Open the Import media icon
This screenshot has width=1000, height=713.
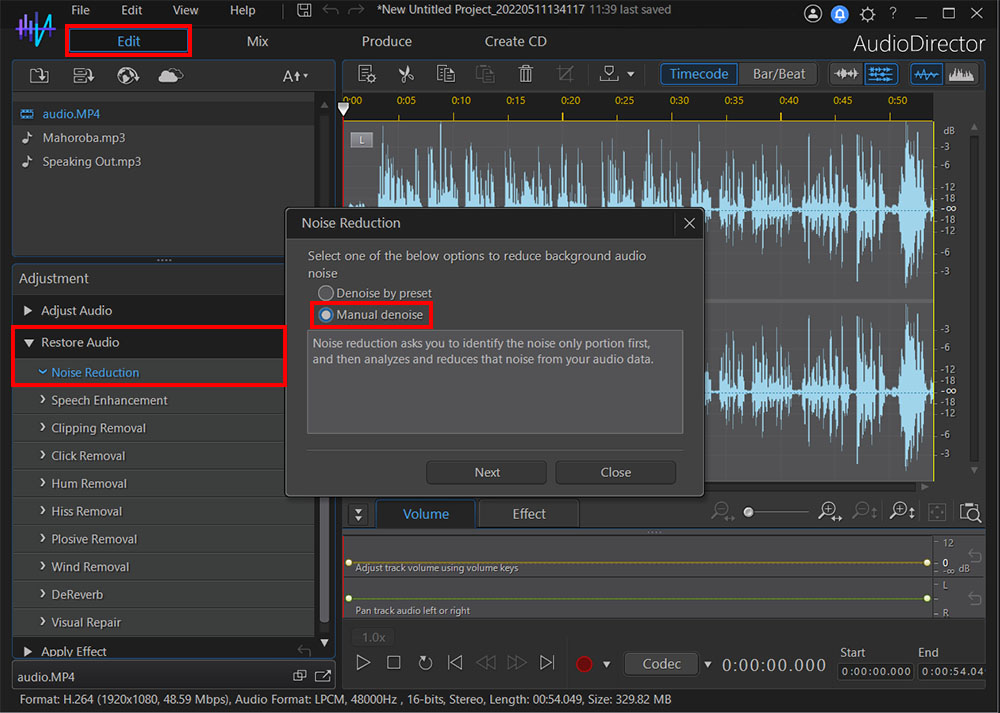(x=40, y=75)
